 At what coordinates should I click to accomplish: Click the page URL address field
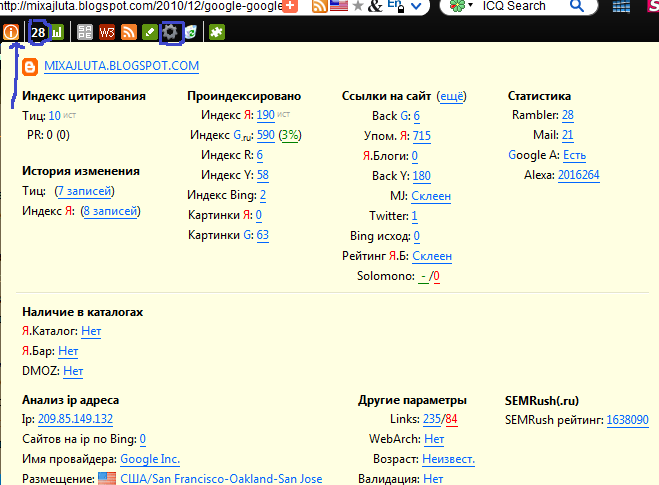click(x=141, y=5)
